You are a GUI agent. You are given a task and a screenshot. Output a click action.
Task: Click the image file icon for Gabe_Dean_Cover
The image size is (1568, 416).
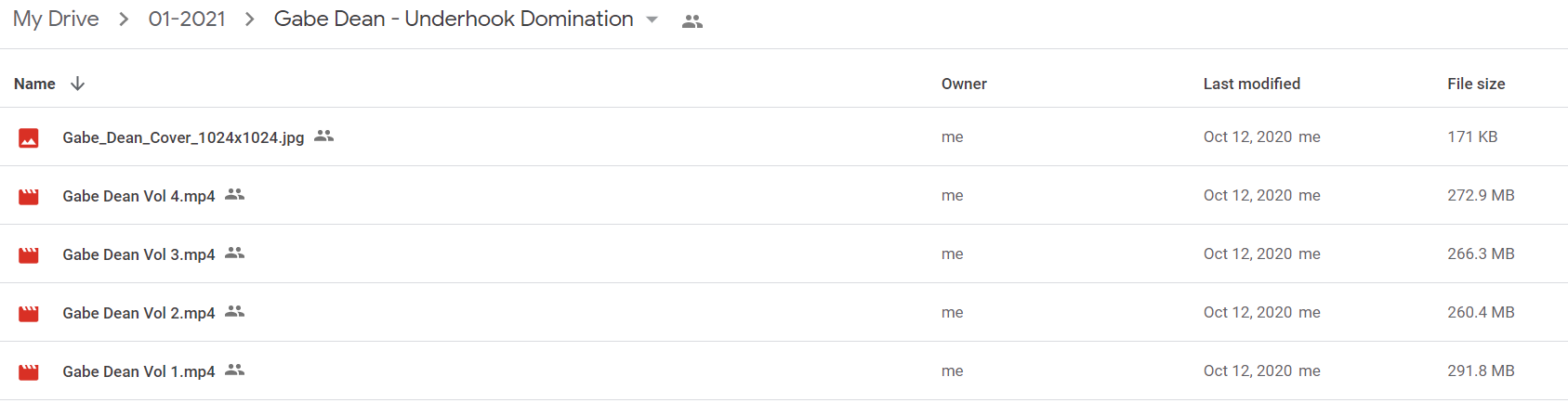click(29, 138)
